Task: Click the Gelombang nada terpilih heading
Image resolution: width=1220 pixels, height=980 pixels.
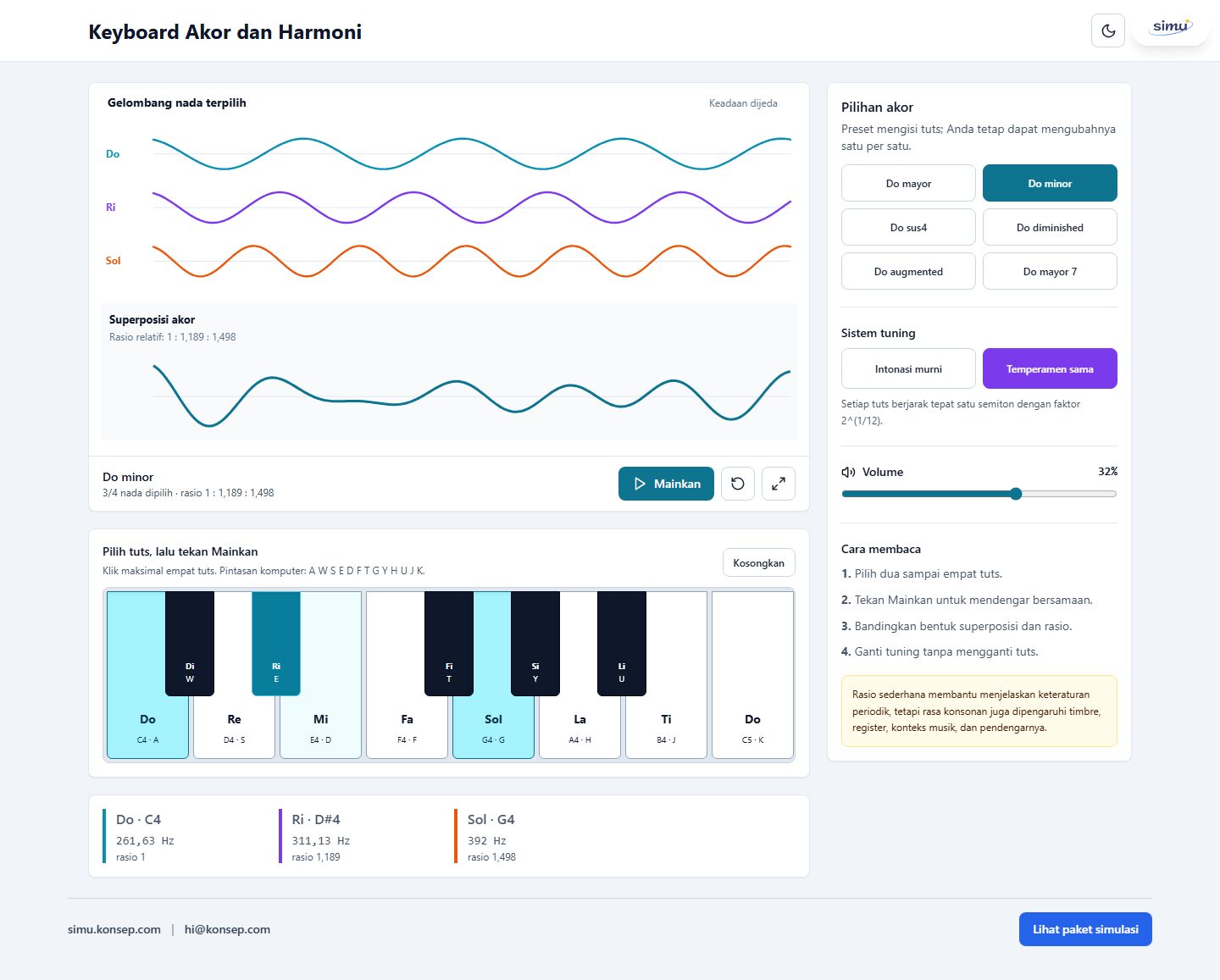Action: click(x=177, y=102)
